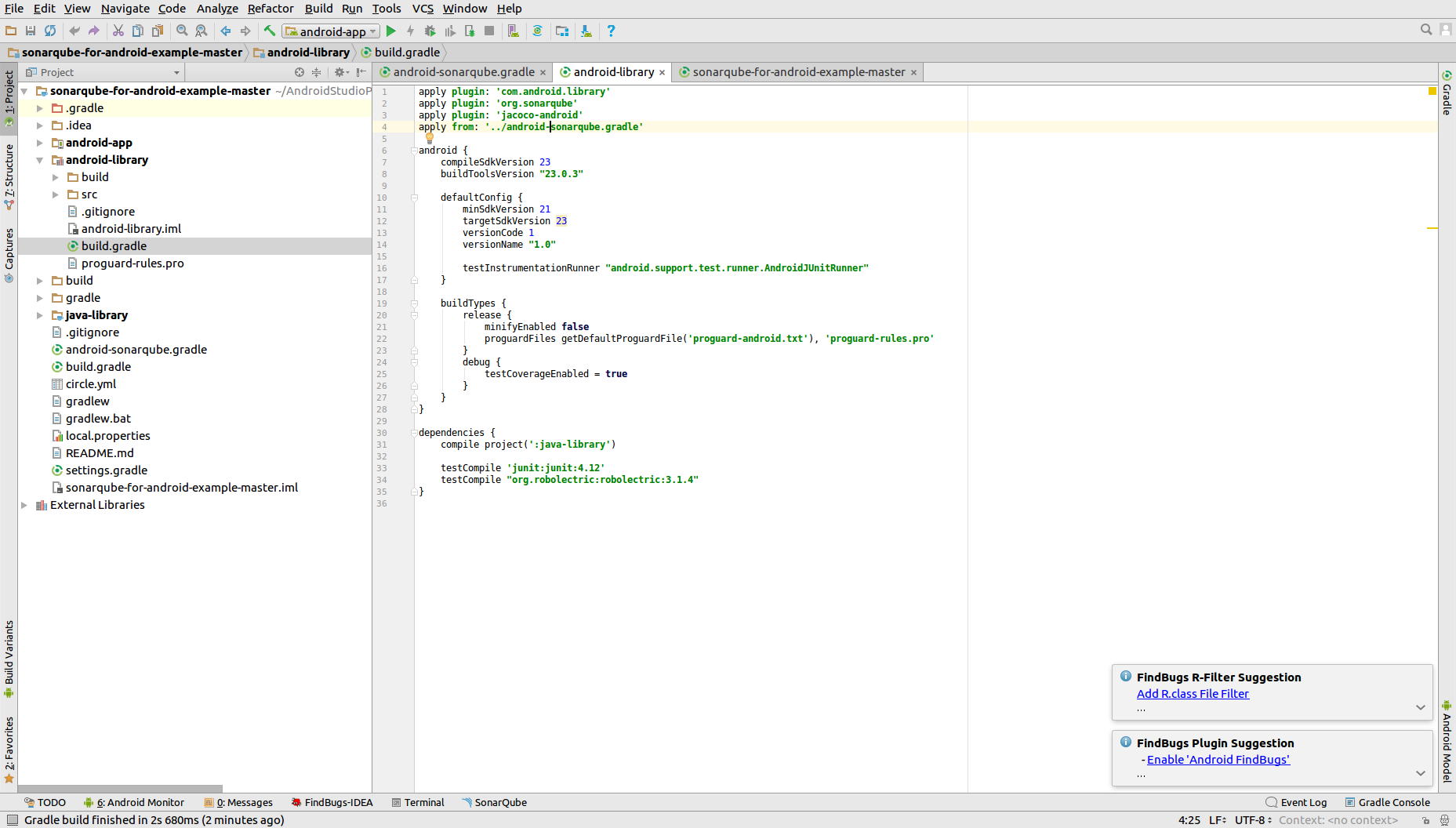The image size is (1456, 828).
Task: Click the Collapse All icon in Project panel
Action: (317, 72)
